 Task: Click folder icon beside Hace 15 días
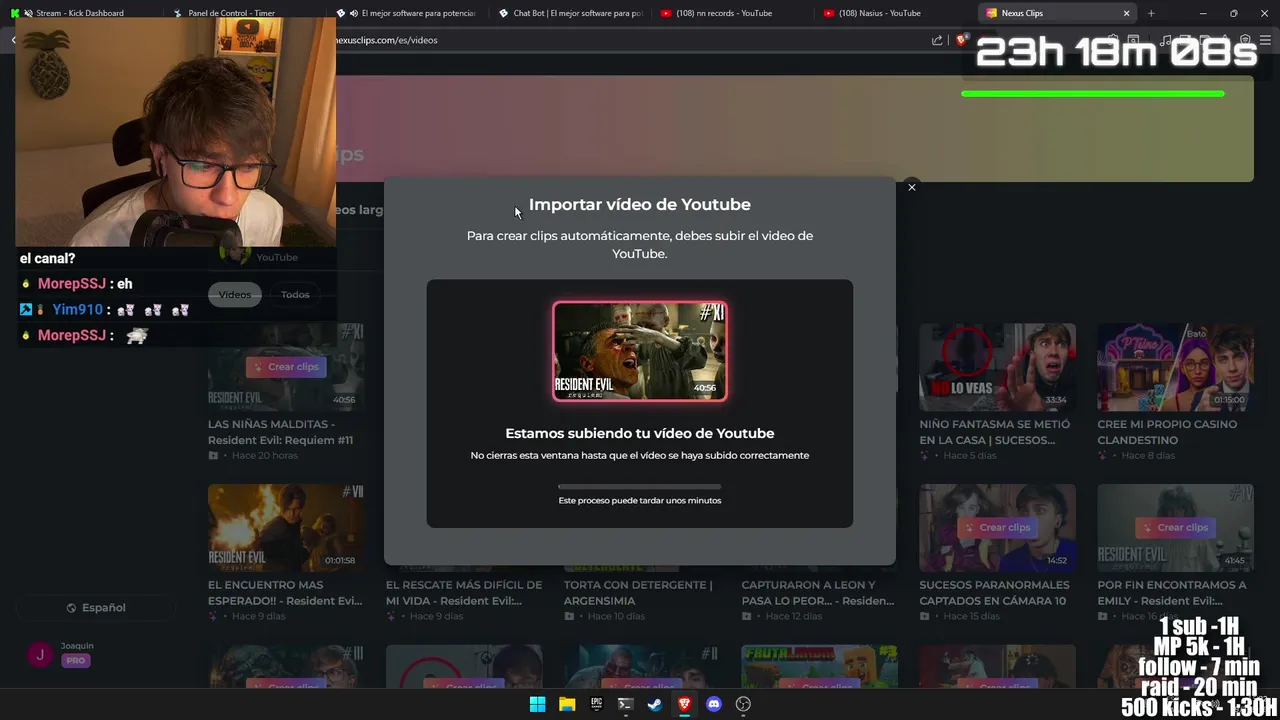pyautogui.click(x=925, y=617)
